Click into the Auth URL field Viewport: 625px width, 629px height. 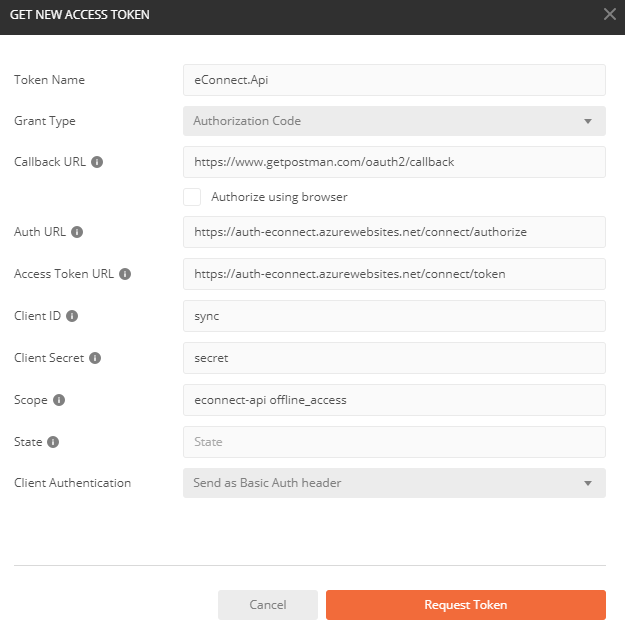pyautogui.click(x=394, y=232)
